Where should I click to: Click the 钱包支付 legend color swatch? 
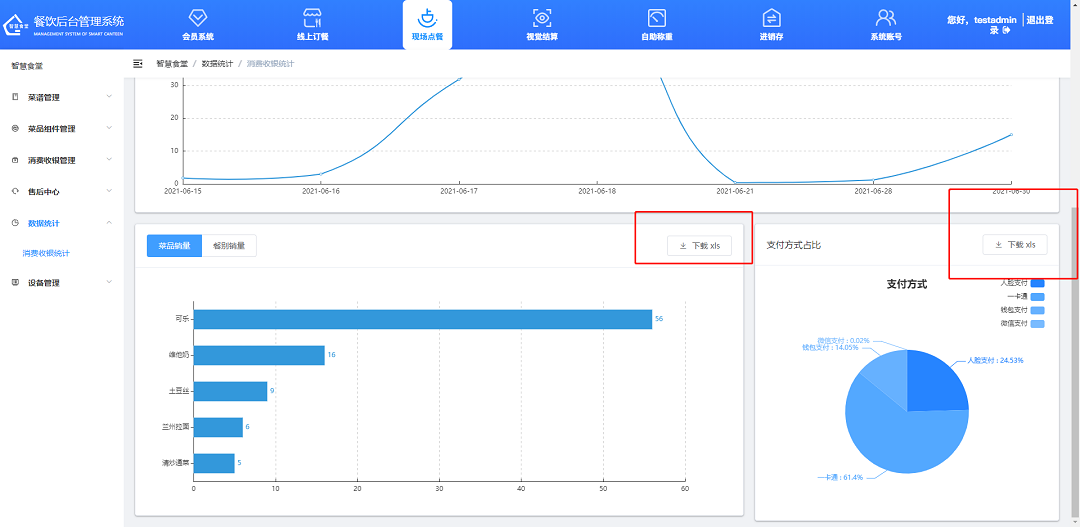[1037, 311]
